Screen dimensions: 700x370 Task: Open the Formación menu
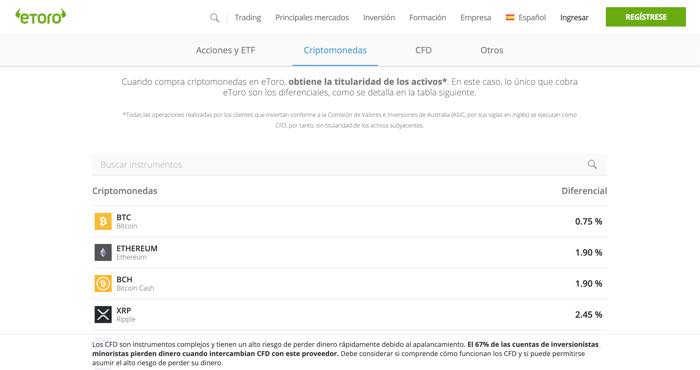tap(428, 17)
